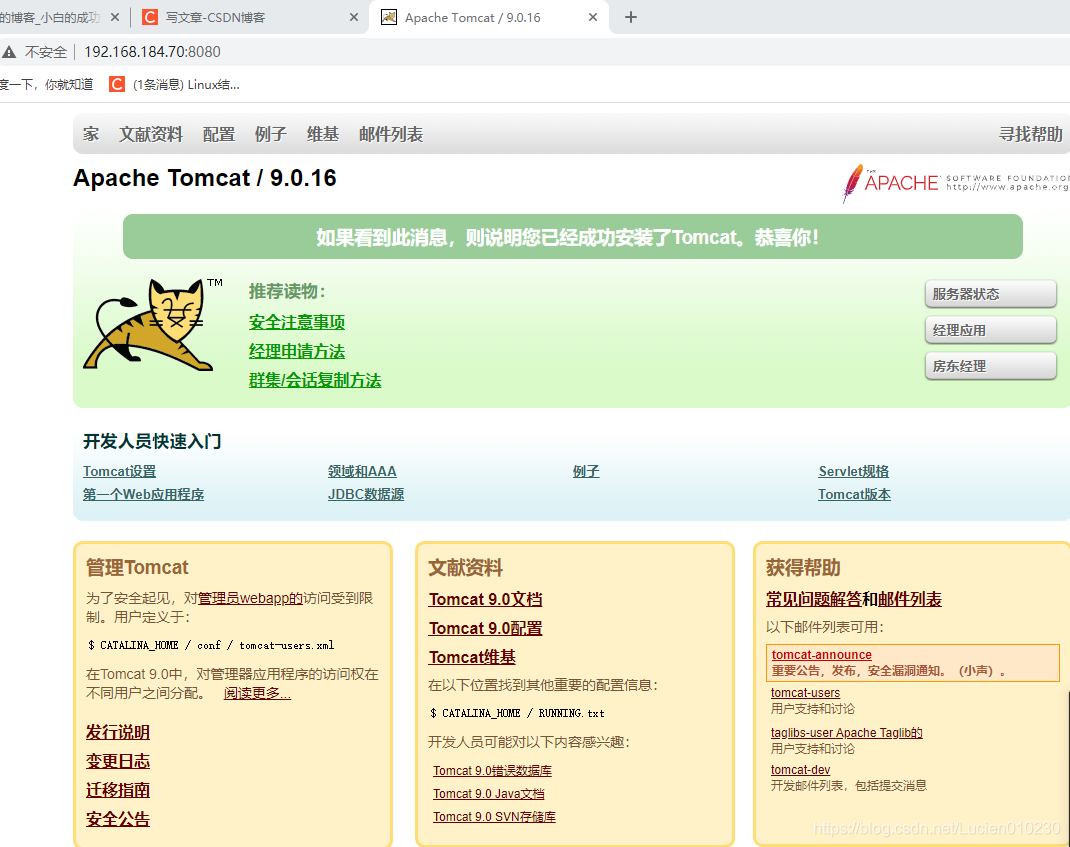The width and height of the screenshot is (1070, 847).
Task: Open the 文献资料 navigation item
Action: 151,134
